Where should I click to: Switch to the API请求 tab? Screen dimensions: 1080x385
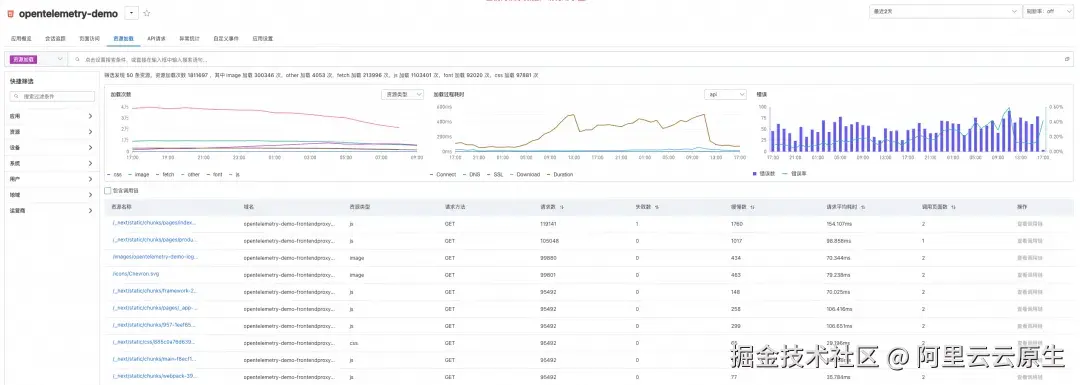(156, 39)
